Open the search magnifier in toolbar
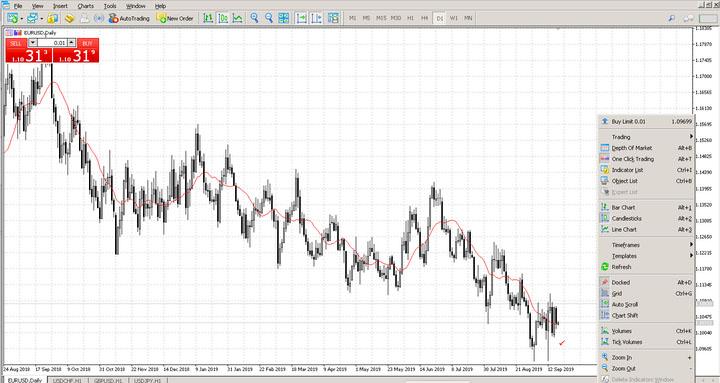 [x=671, y=18]
